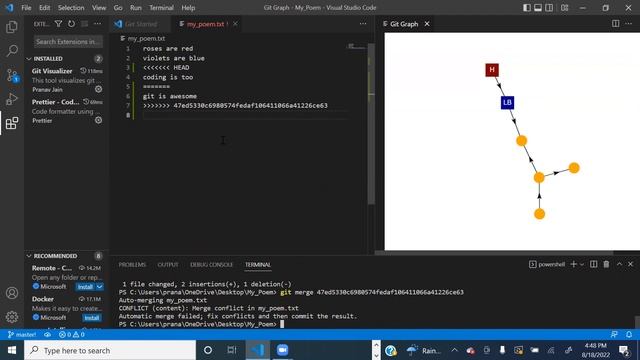Image resolution: width=640 pixels, height=360 pixels.
Task: Open editor group more actions ellipsis
Action: pos(363,24)
